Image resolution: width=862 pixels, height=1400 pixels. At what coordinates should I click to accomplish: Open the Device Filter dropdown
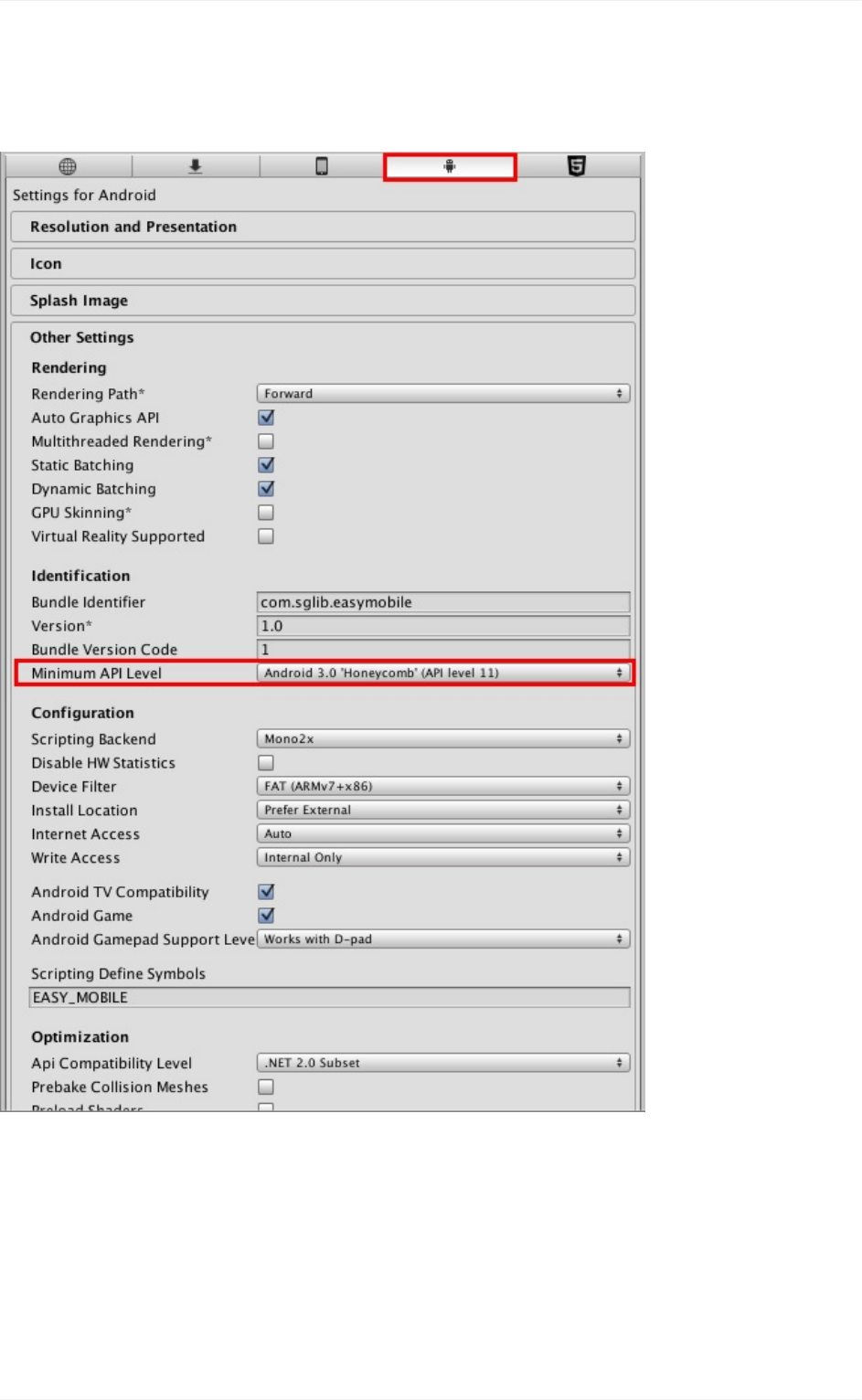[x=443, y=787]
